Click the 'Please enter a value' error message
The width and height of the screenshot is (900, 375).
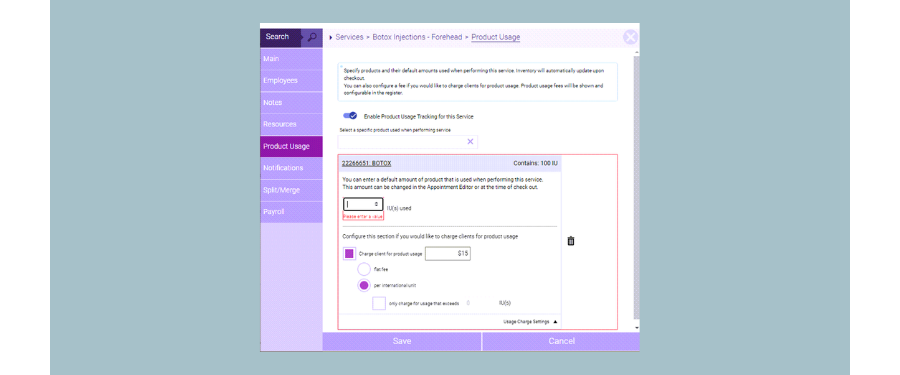[363, 217]
